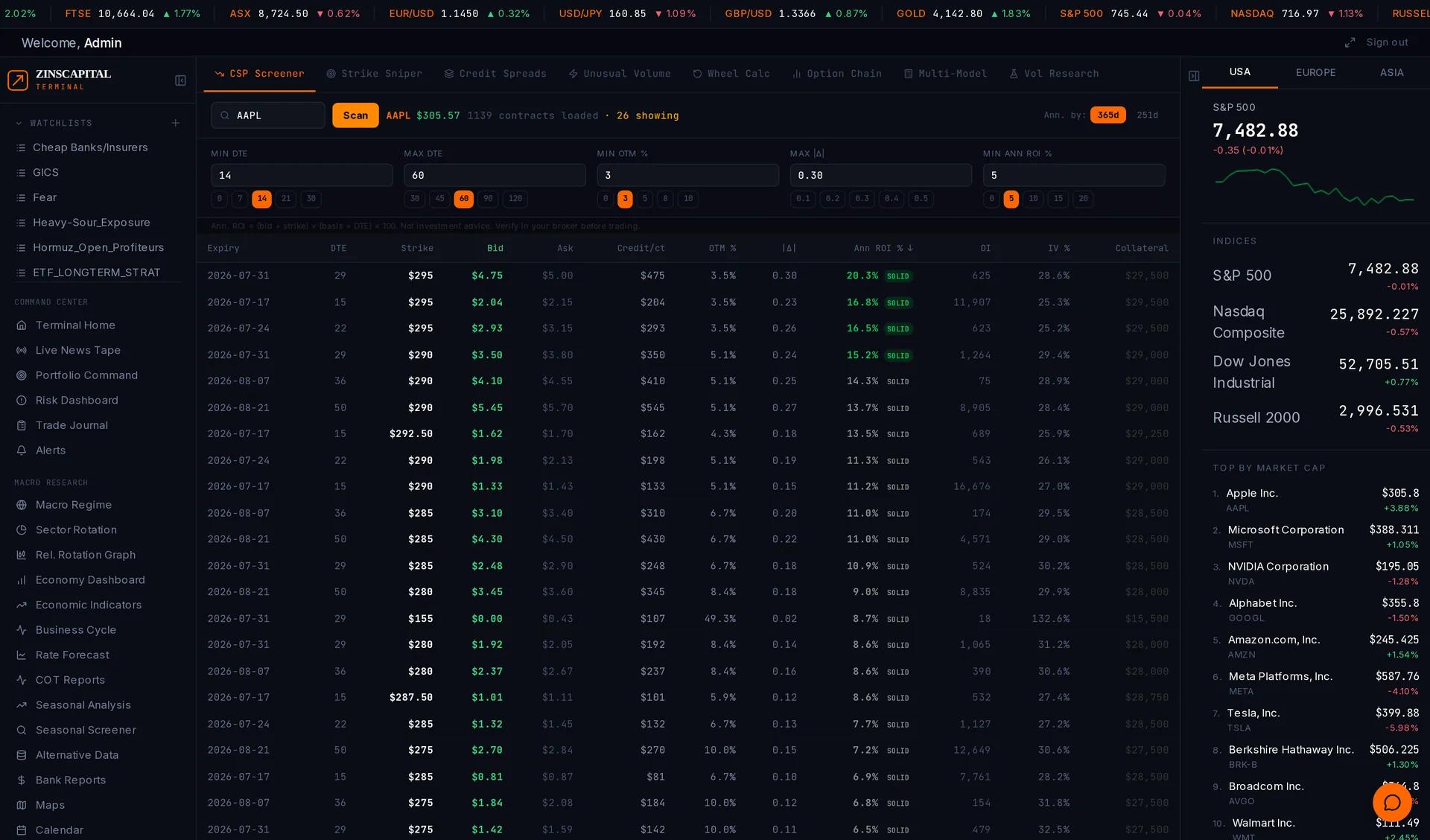1430x840 pixels.
Task: Select 251d annualization basis
Action: (x=1147, y=115)
